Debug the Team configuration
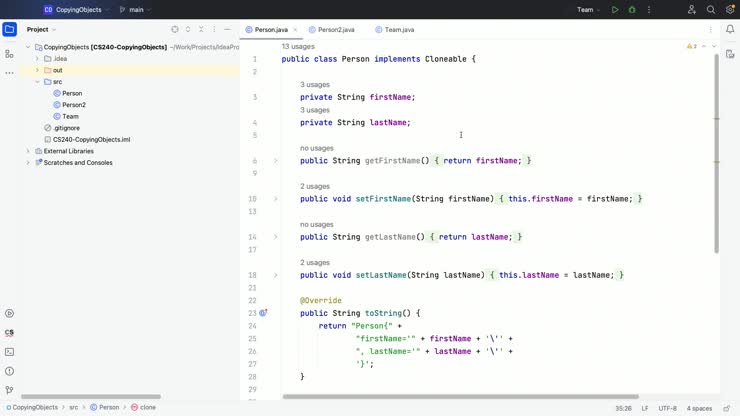This screenshot has width=740, height=416. pyautogui.click(x=632, y=9)
